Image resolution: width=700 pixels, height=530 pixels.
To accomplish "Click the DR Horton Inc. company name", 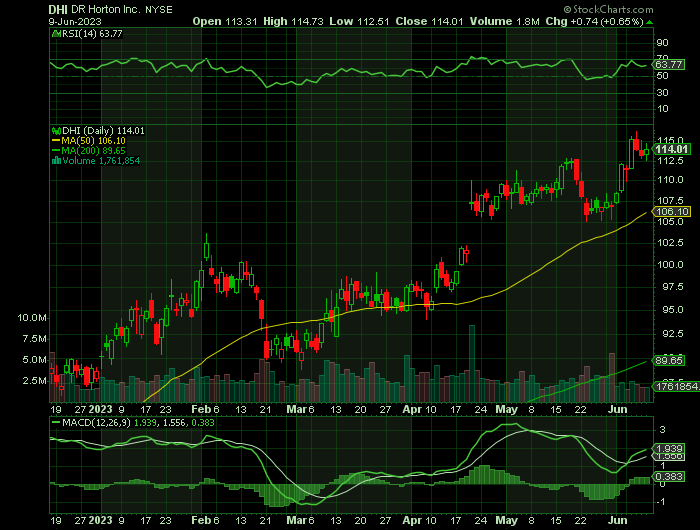I will [x=106, y=9].
